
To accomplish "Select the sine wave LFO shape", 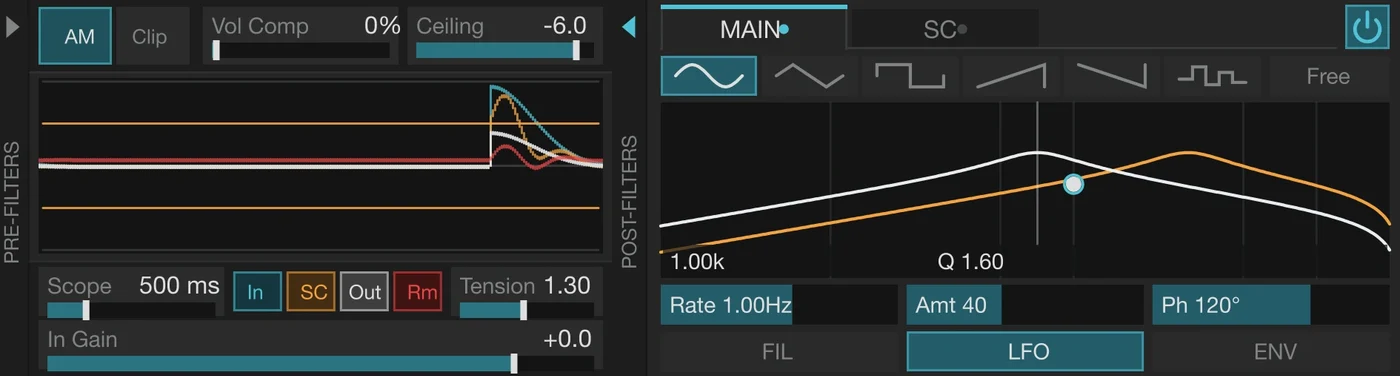I will [708, 76].
